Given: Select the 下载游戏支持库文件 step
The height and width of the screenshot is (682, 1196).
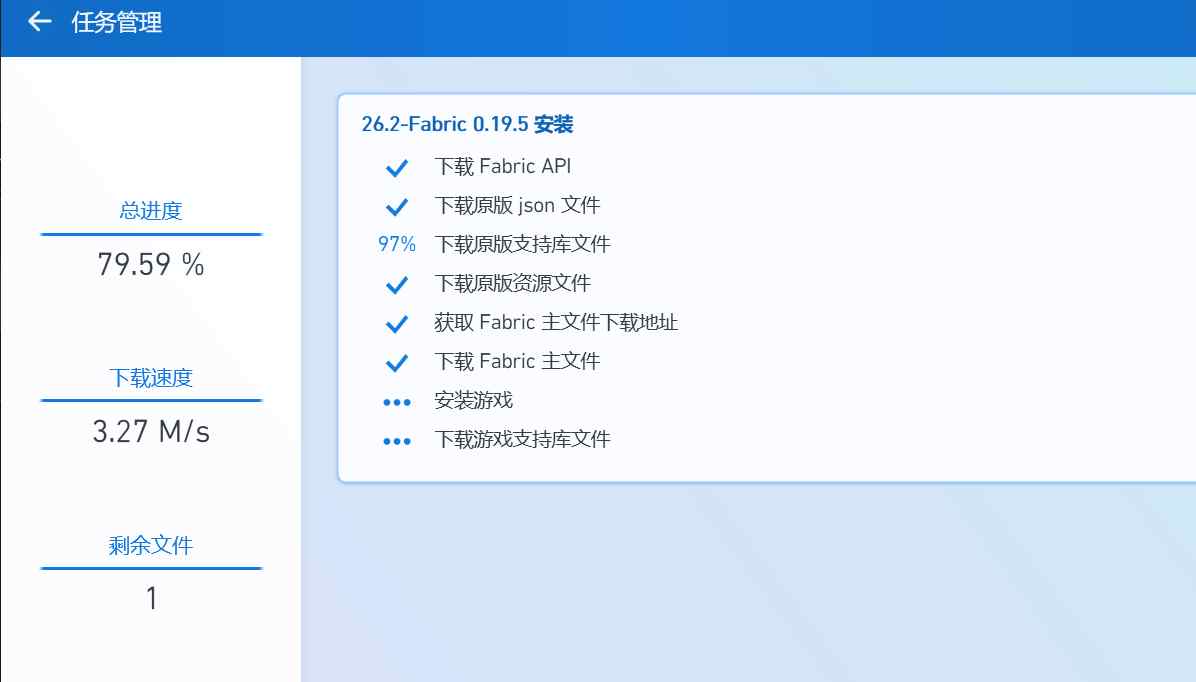Looking at the screenshot, I should tap(522, 439).
